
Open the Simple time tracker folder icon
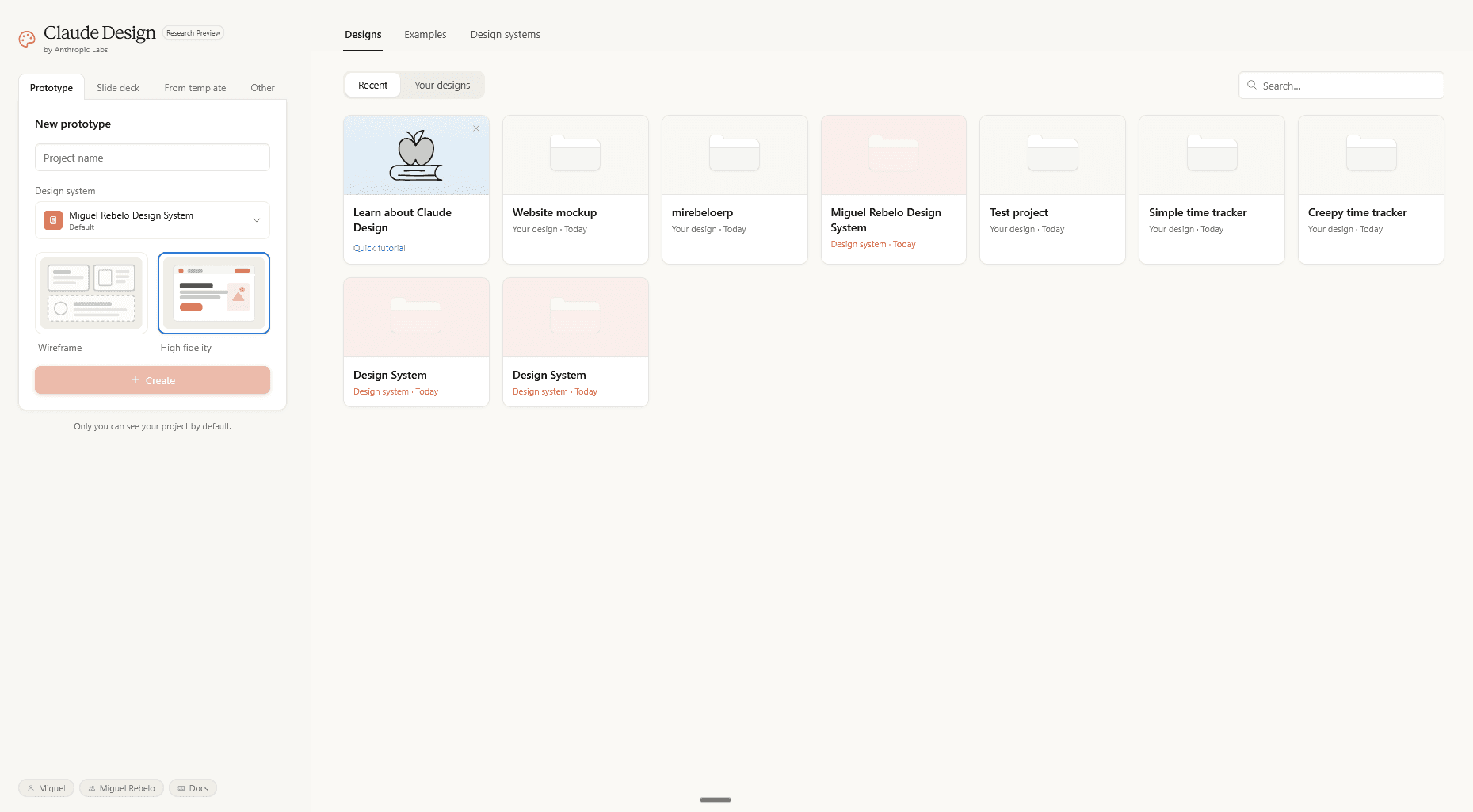tap(1212, 153)
